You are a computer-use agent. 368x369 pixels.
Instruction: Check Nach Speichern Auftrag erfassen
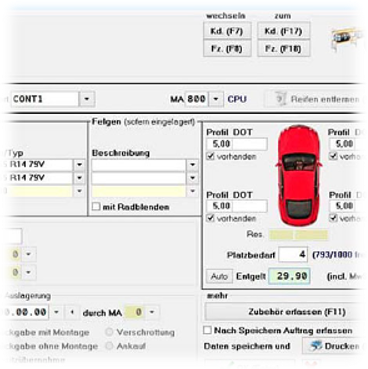coord(207,330)
